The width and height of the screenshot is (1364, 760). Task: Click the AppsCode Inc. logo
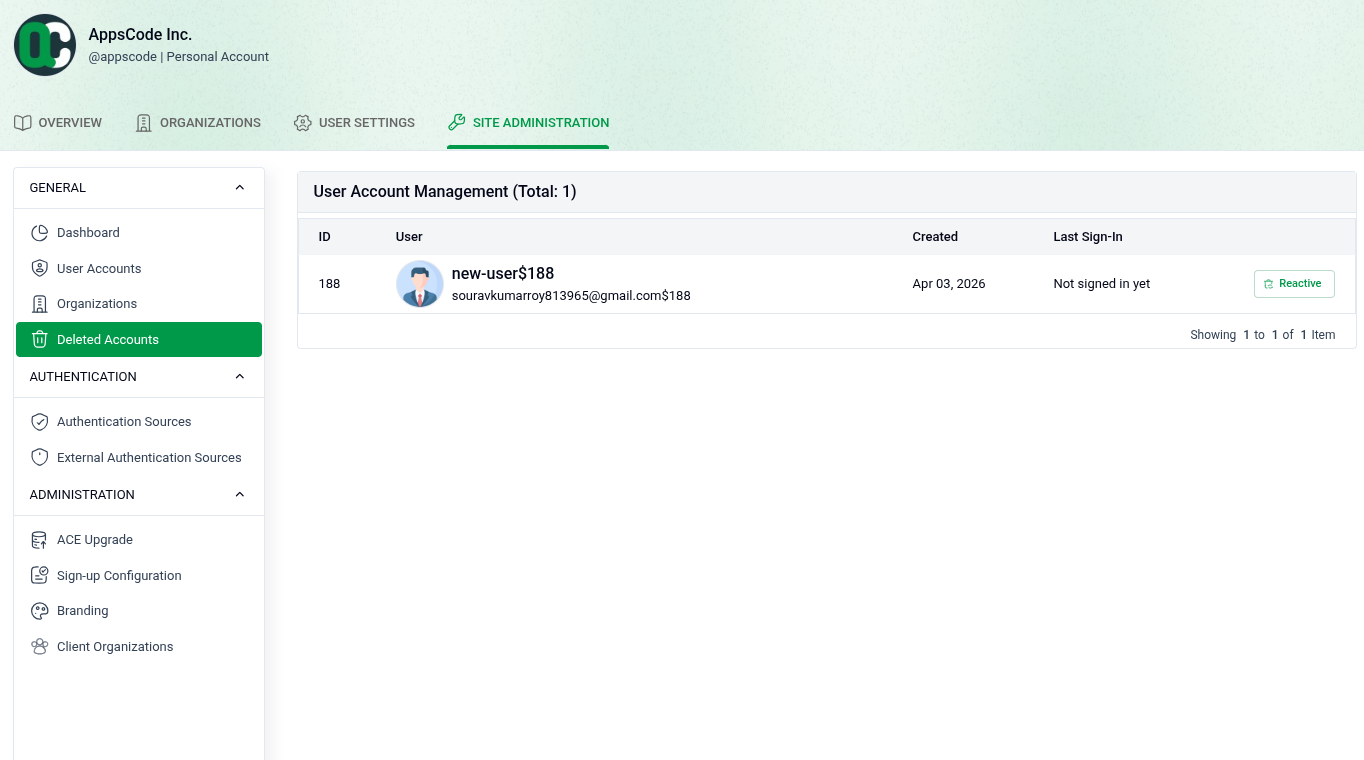pyautogui.click(x=44, y=44)
